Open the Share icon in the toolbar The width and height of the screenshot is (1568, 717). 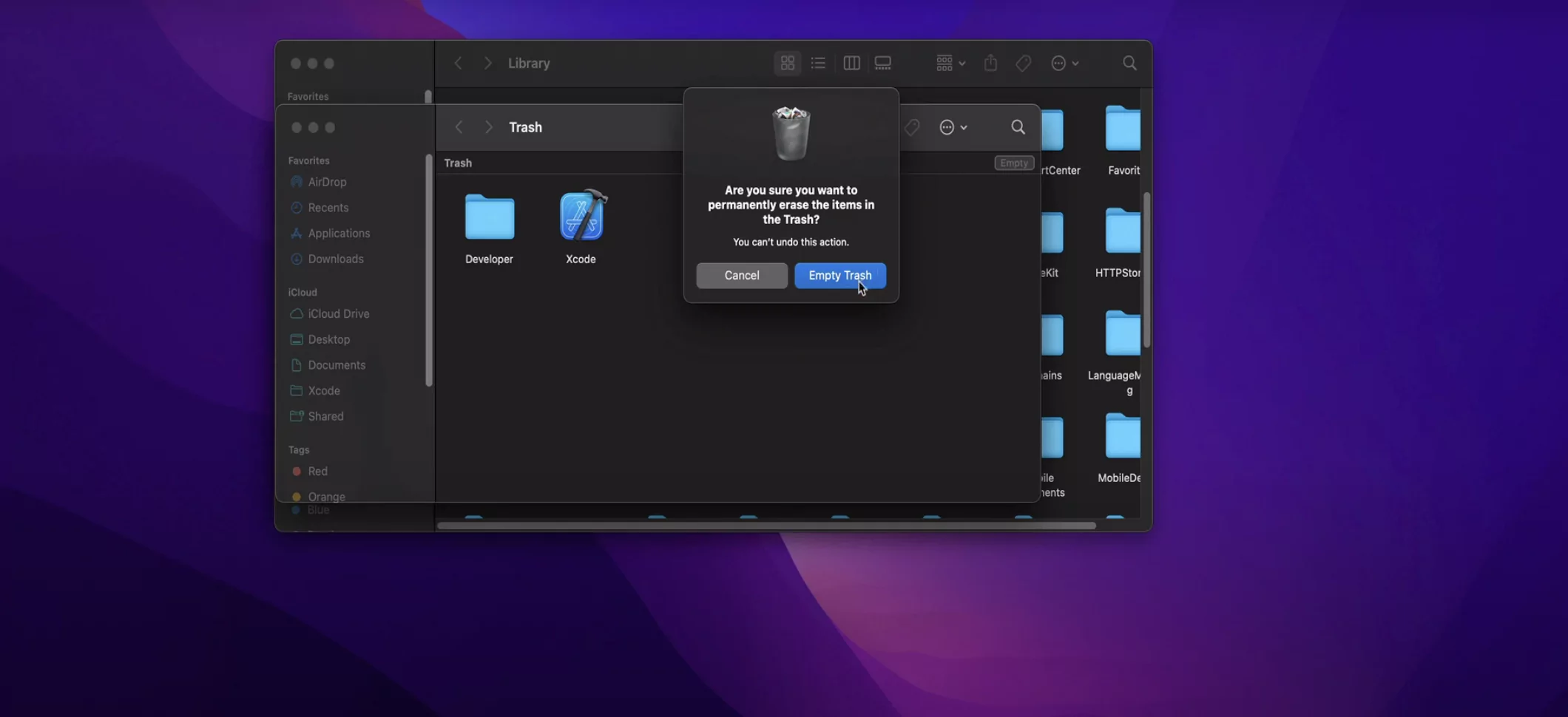coord(991,63)
